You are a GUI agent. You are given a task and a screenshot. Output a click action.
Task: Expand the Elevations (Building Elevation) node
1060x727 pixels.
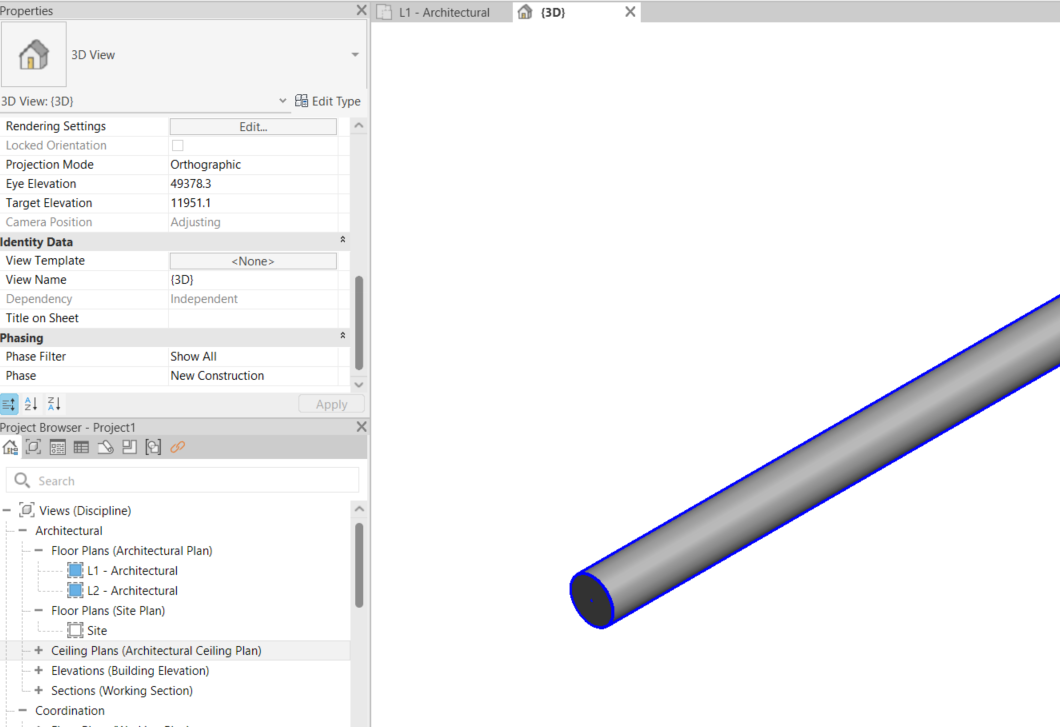(39, 671)
